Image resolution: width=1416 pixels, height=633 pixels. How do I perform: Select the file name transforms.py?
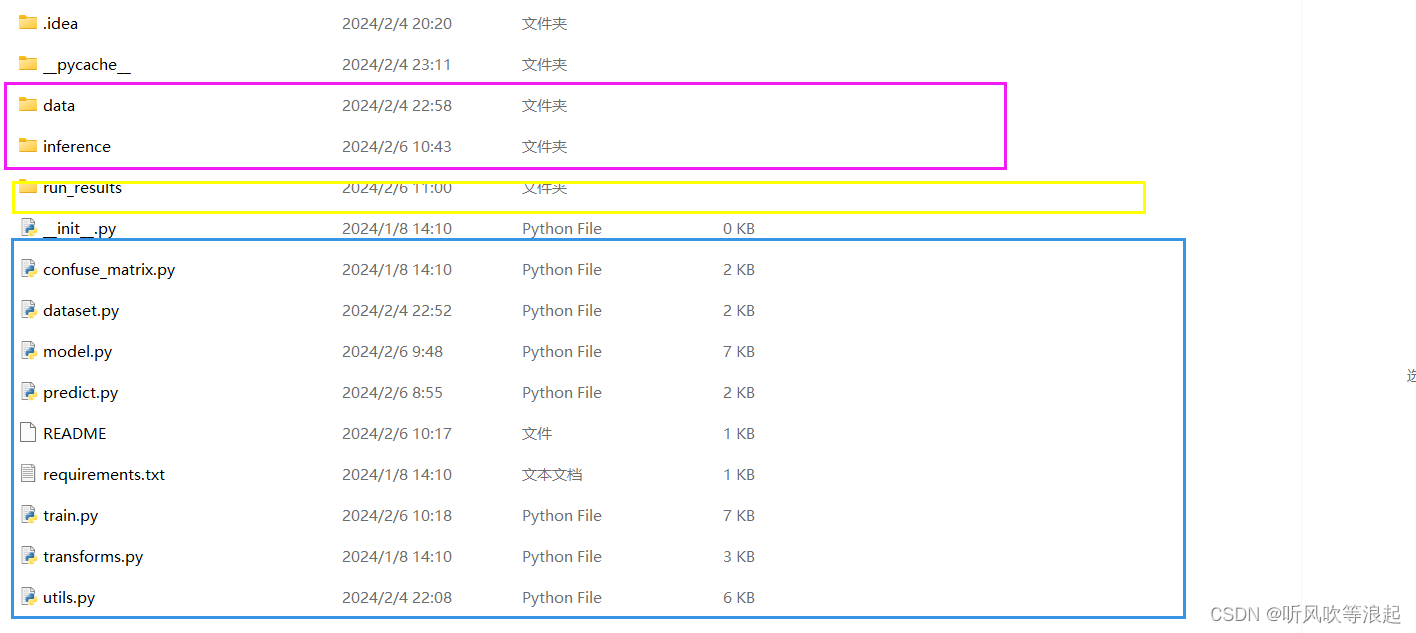click(x=93, y=557)
